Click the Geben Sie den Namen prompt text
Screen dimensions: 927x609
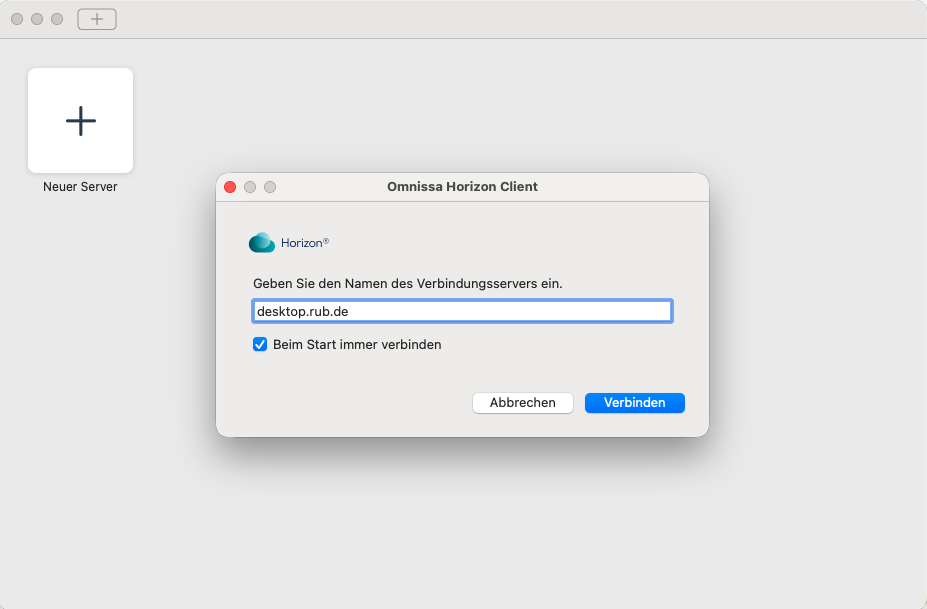[x=408, y=284]
